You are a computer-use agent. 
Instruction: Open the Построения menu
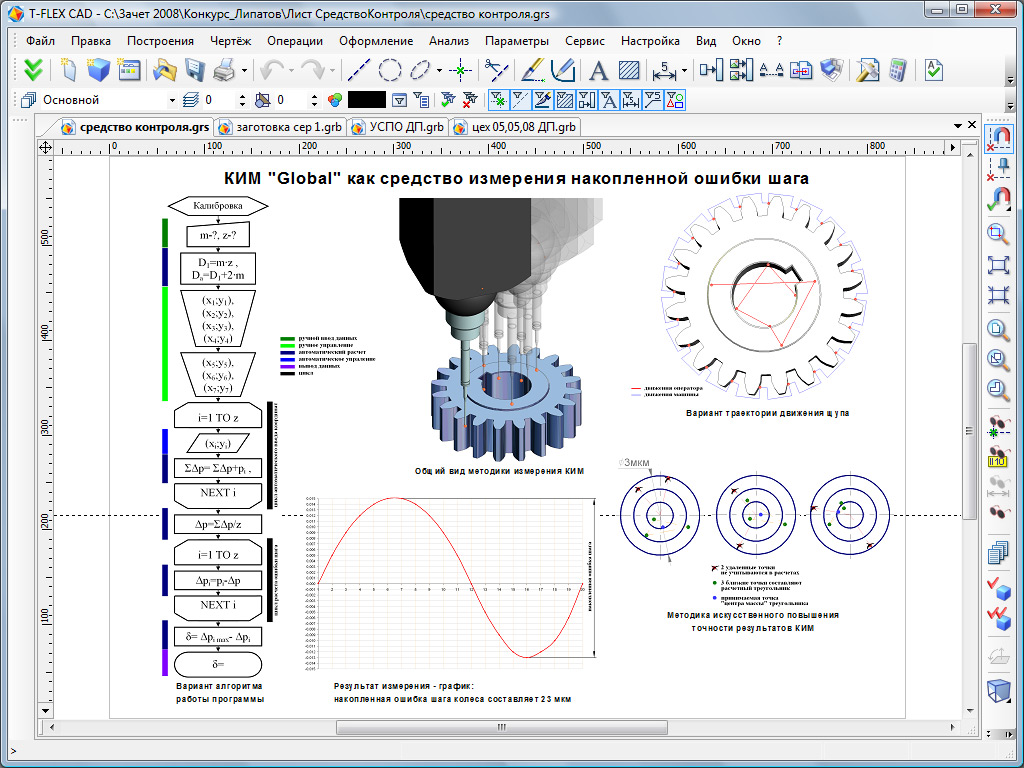pos(160,40)
